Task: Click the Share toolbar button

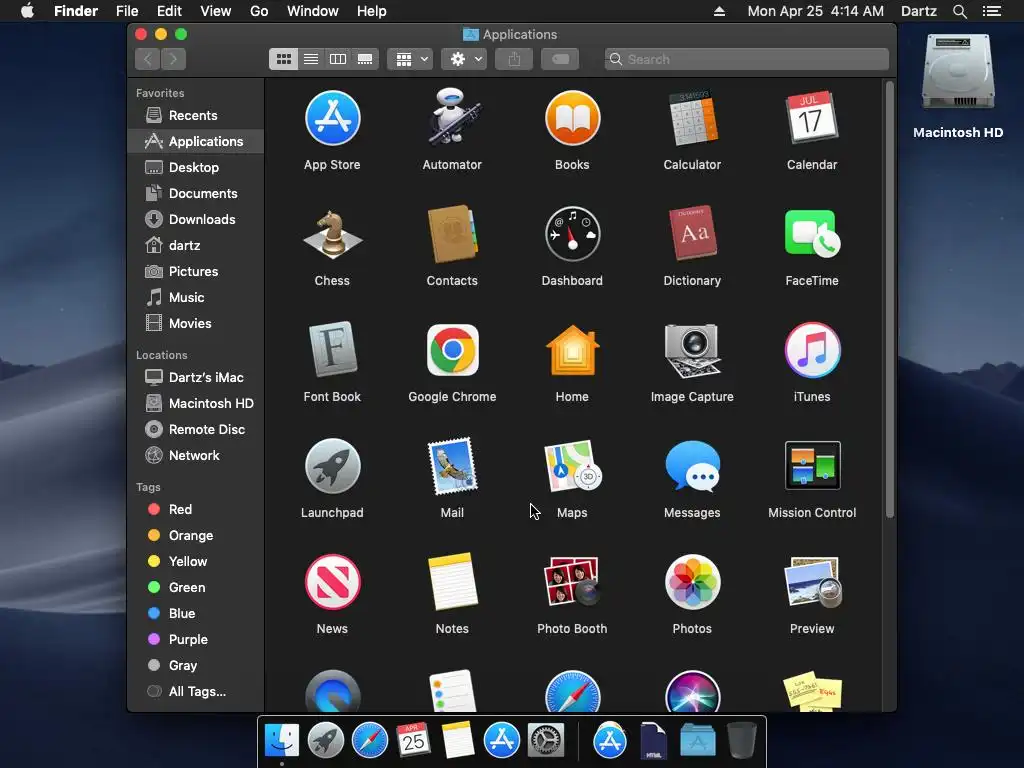Action: coord(514,59)
